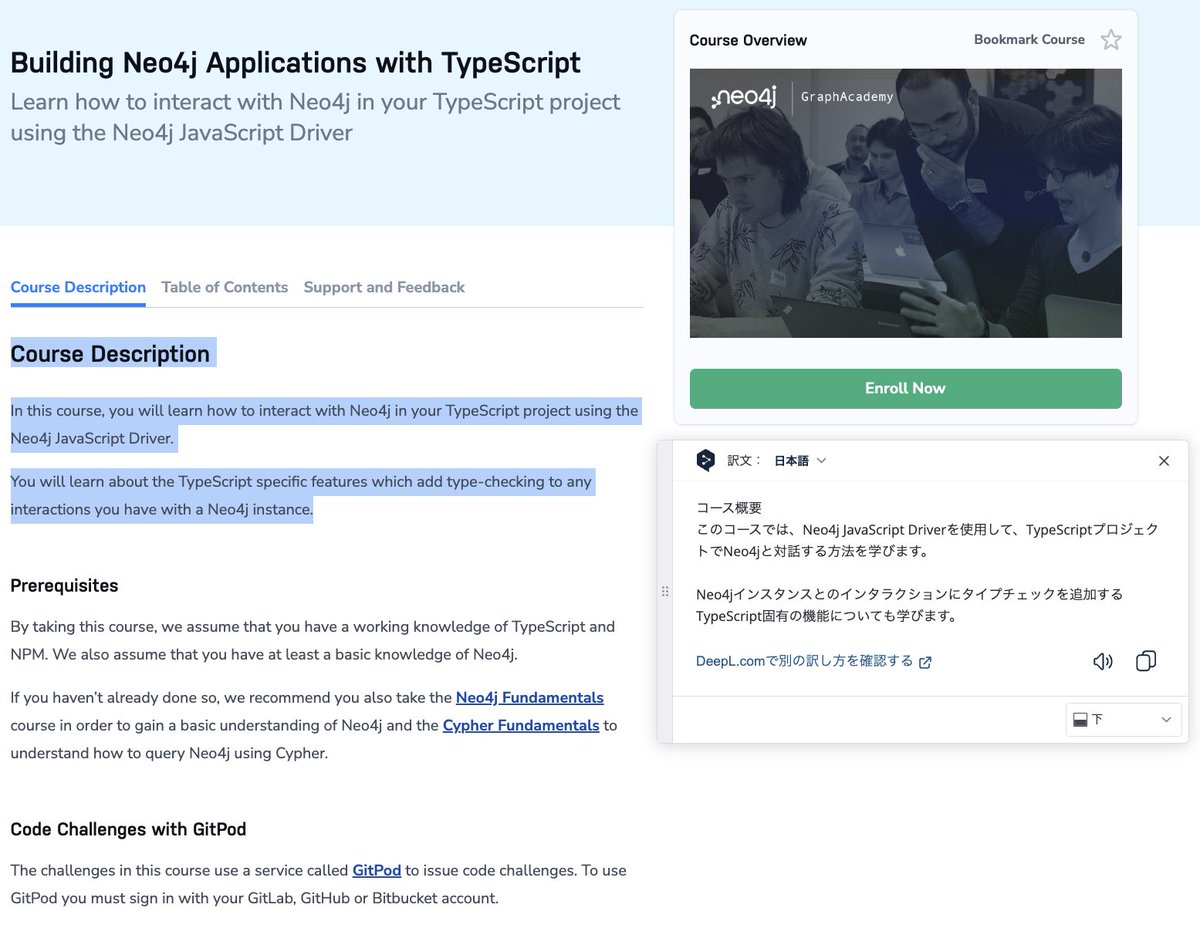Screen dimensions: 1200x928
Task: Click the drag handle of the DeepL popup
Action: [665, 592]
